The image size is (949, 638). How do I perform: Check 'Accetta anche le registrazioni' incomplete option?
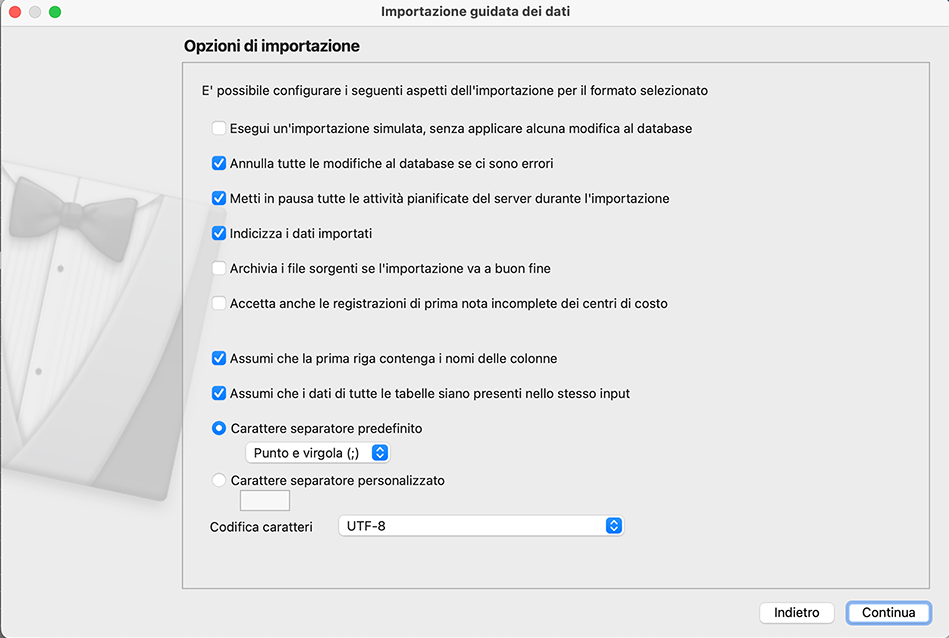click(219, 303)
